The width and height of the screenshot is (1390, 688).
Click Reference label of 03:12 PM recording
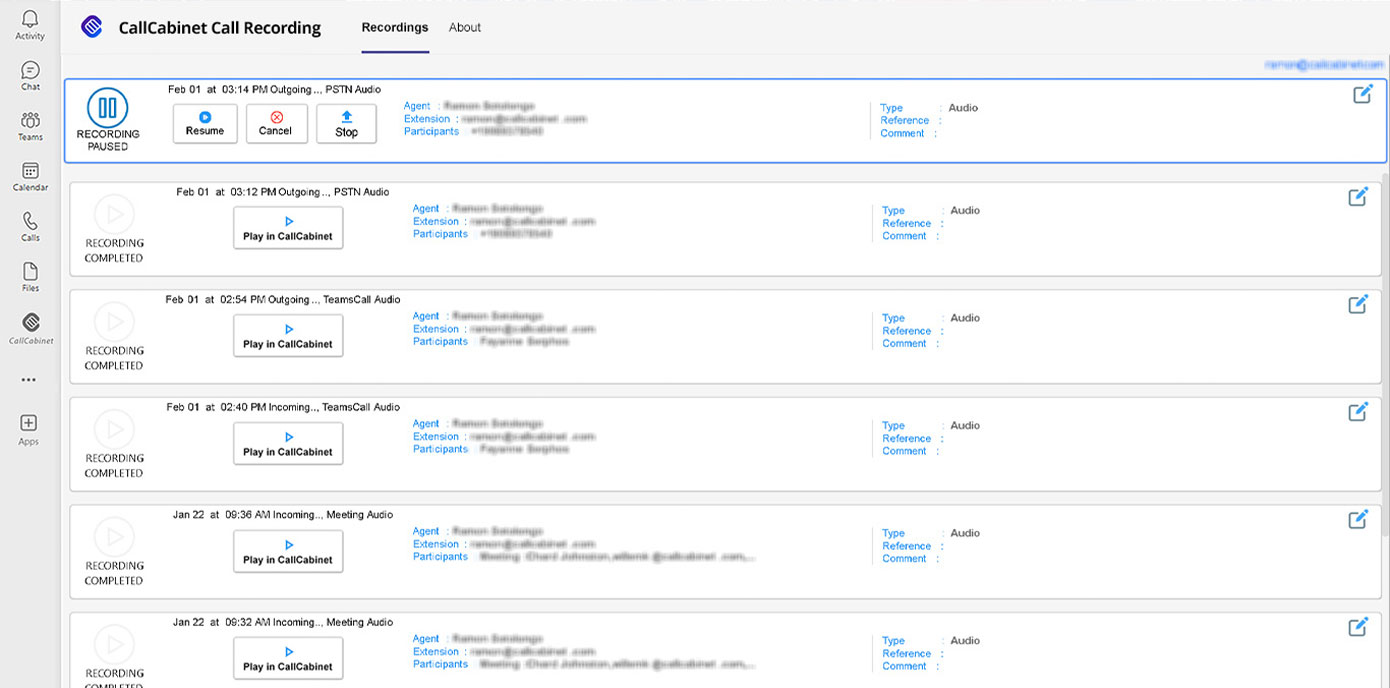click(906, 223)
